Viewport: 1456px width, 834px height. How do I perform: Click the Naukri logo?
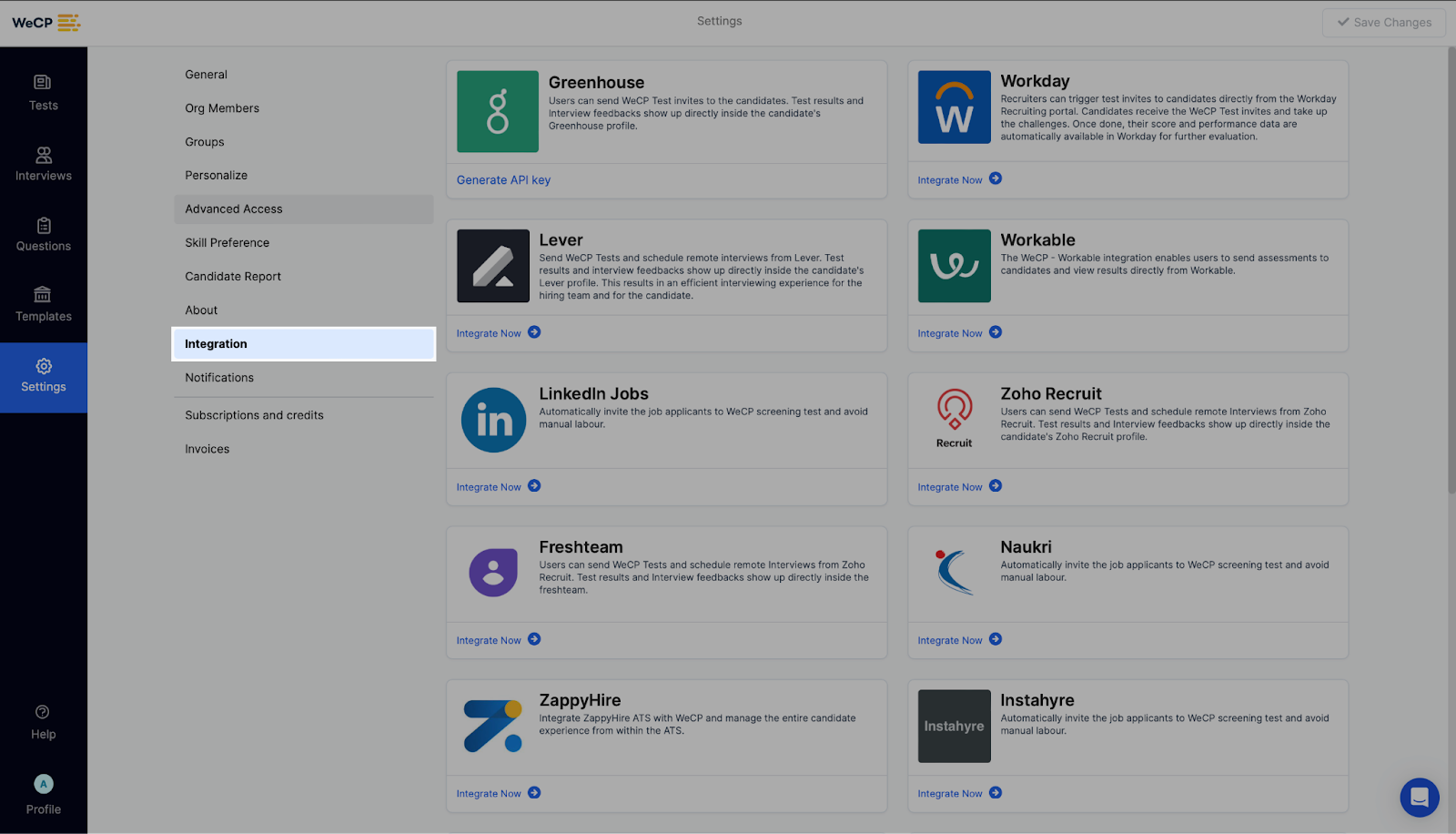click(954, 572)
